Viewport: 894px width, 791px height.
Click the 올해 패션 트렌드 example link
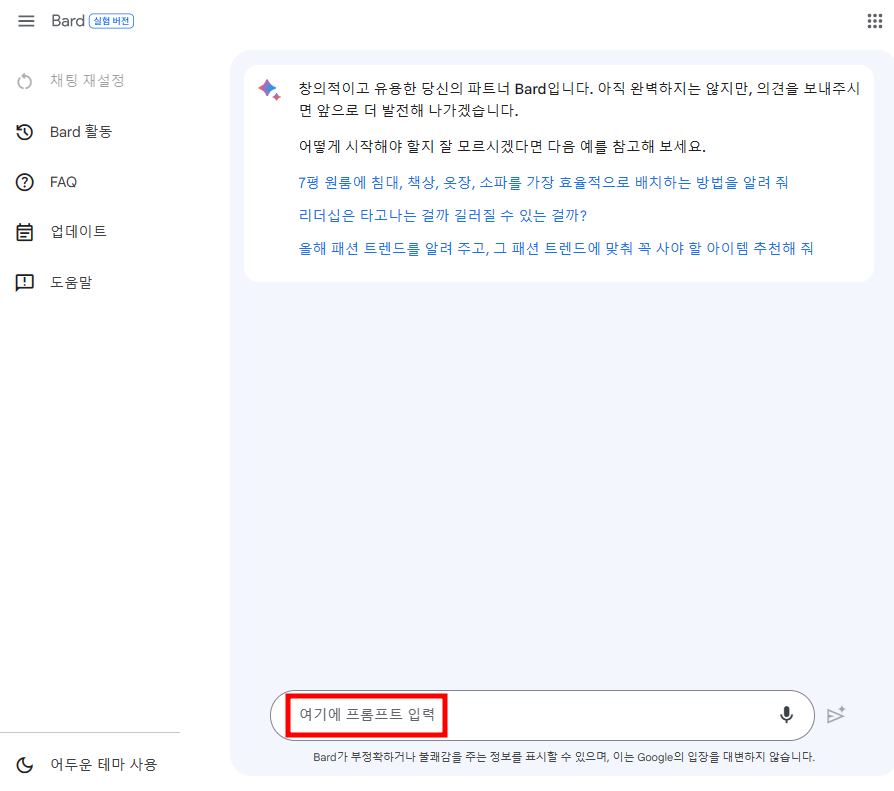pyautogui.click(x=556, y=249)
